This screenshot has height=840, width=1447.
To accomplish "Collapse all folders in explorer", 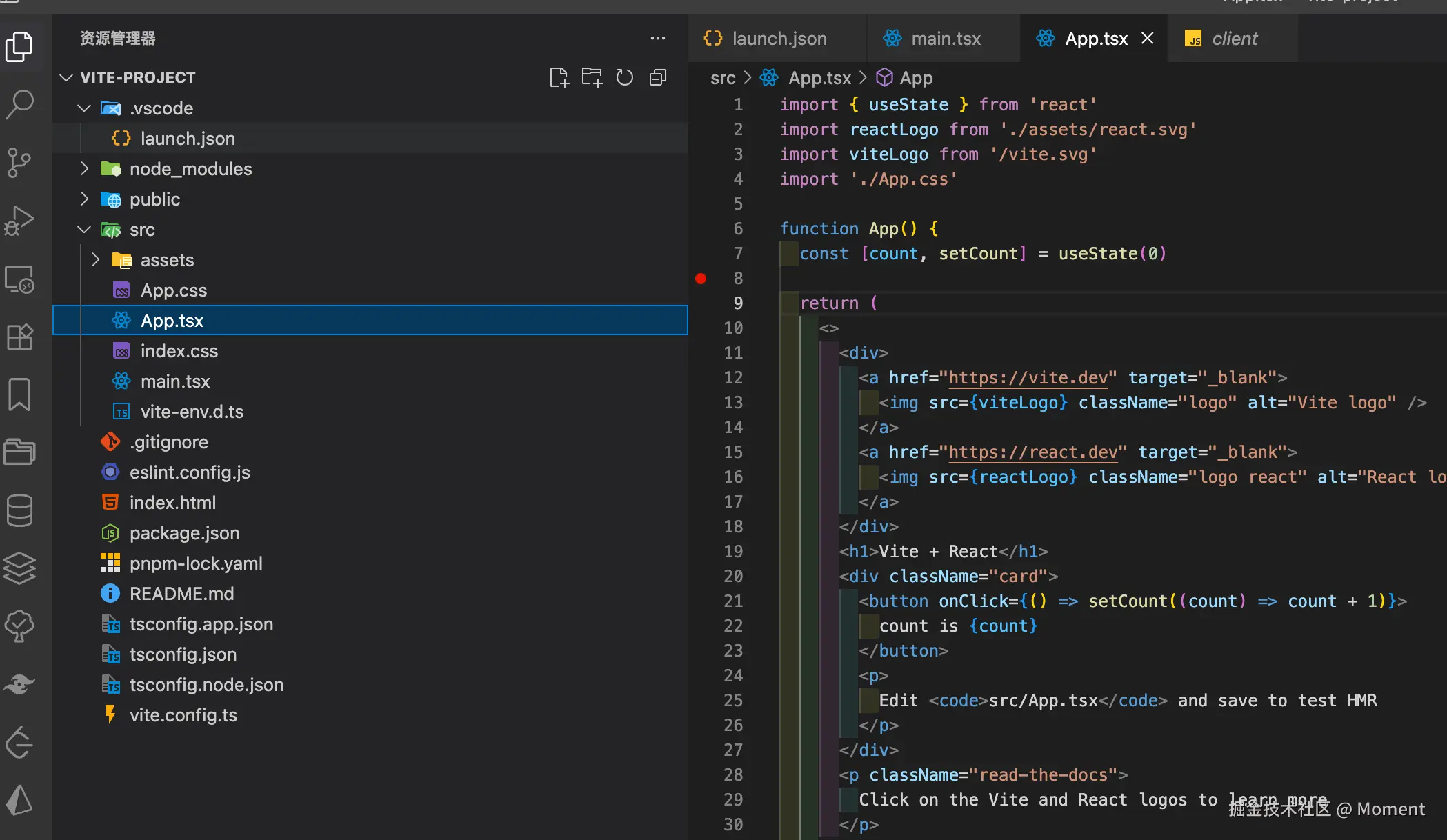I will coord(658,77).
